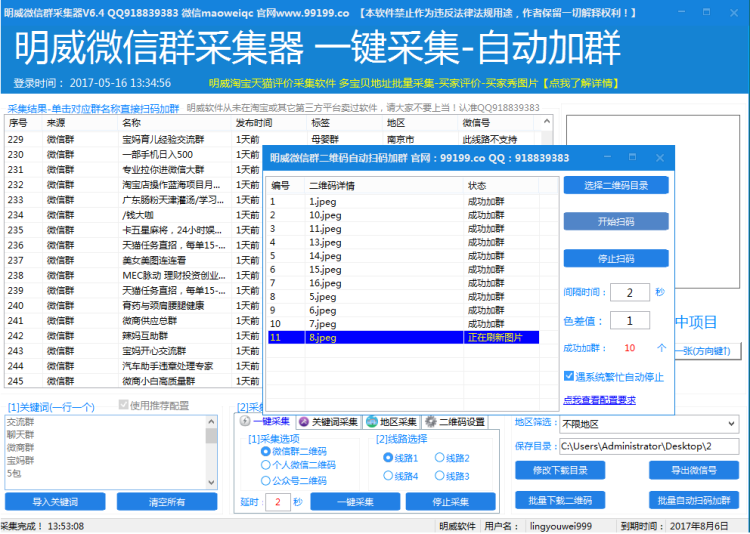Click the 选择二维码目录 button
Screen dimensions: 750x534
(616, 186)
